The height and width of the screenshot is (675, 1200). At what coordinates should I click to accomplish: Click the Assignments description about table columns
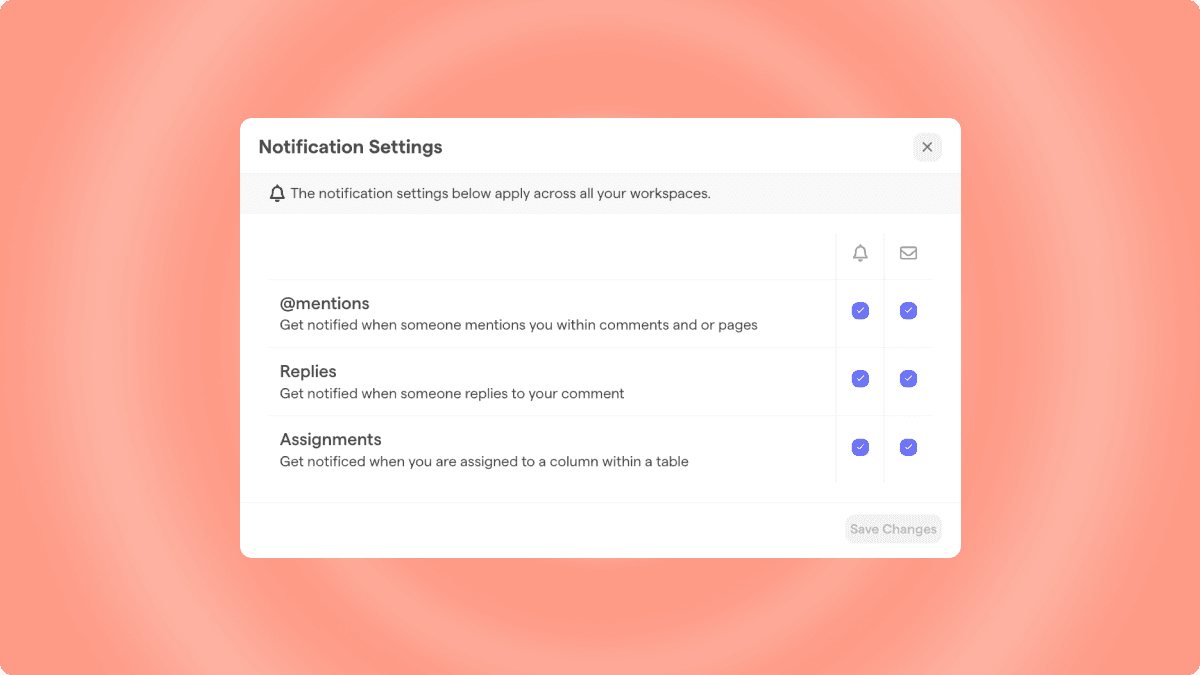[484, 461]
